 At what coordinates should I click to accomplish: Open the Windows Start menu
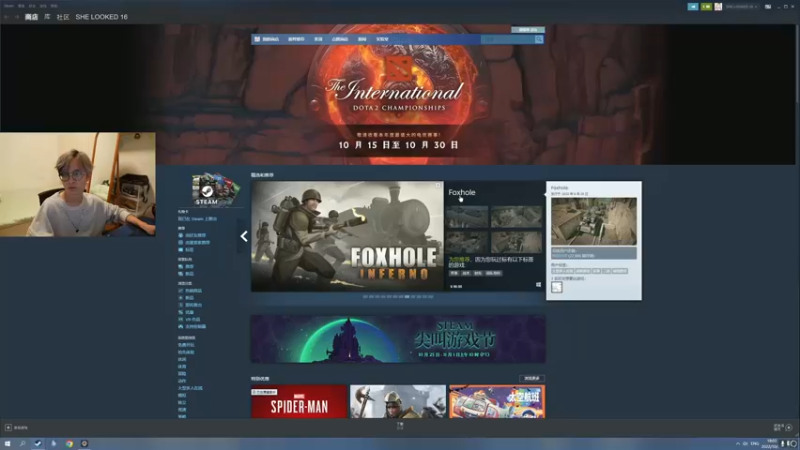[7, 443]
